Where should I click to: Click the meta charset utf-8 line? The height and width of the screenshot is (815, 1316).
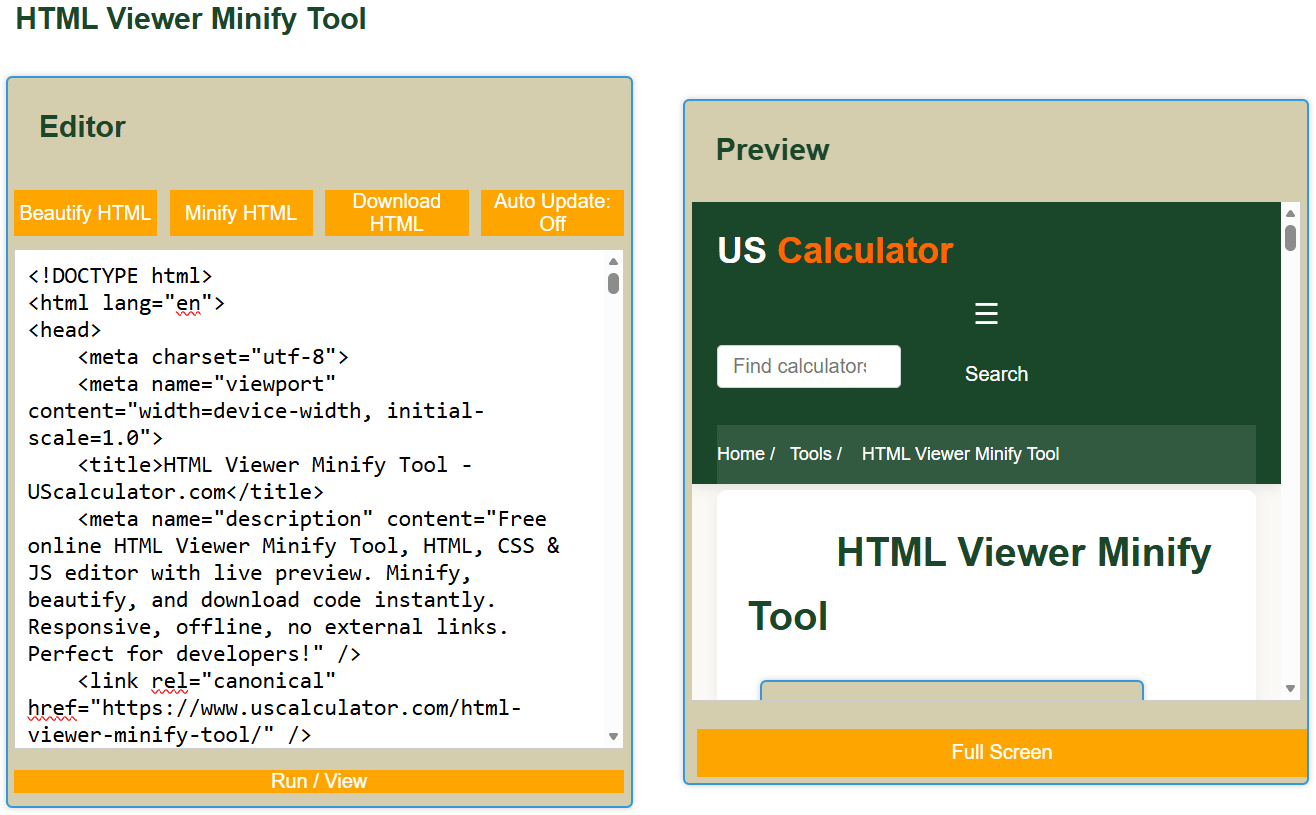[x=213, y=357]
